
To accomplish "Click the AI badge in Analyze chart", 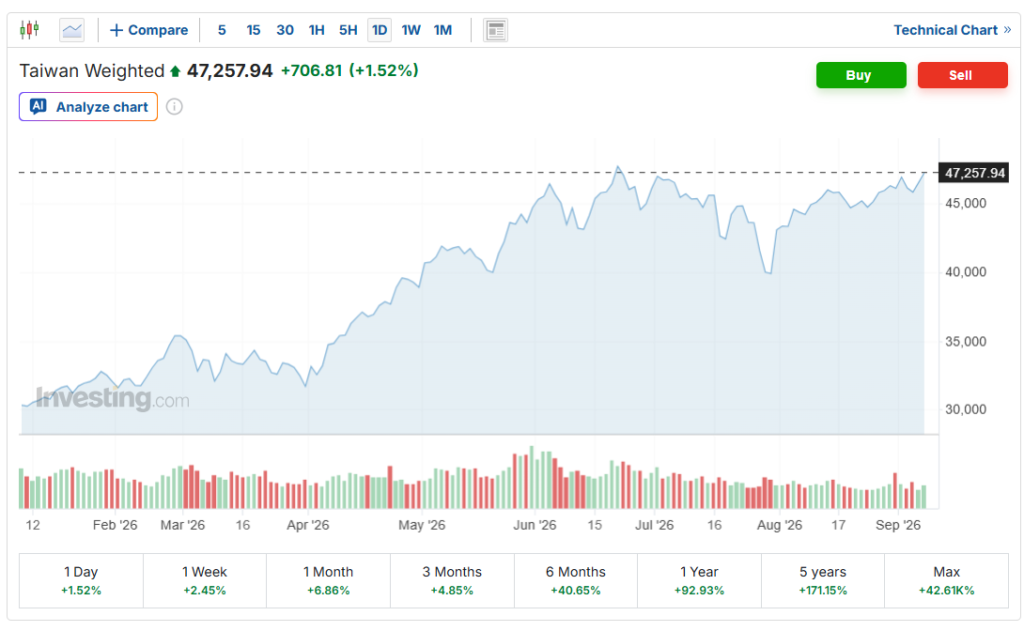I will click(x=39, y=106).
